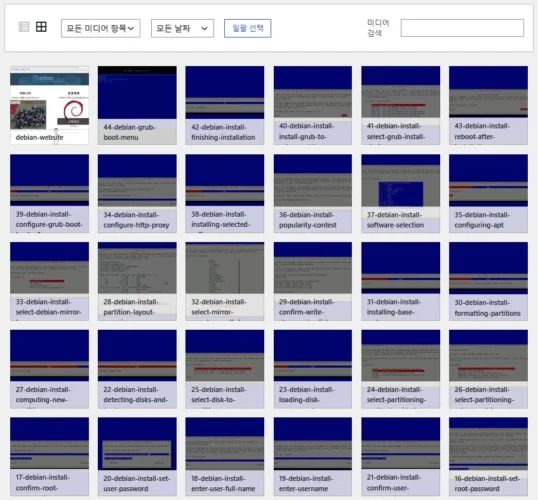Click the 일괄 선택 bulk select button
Screen dimensions: 538x500
[248, 28]
